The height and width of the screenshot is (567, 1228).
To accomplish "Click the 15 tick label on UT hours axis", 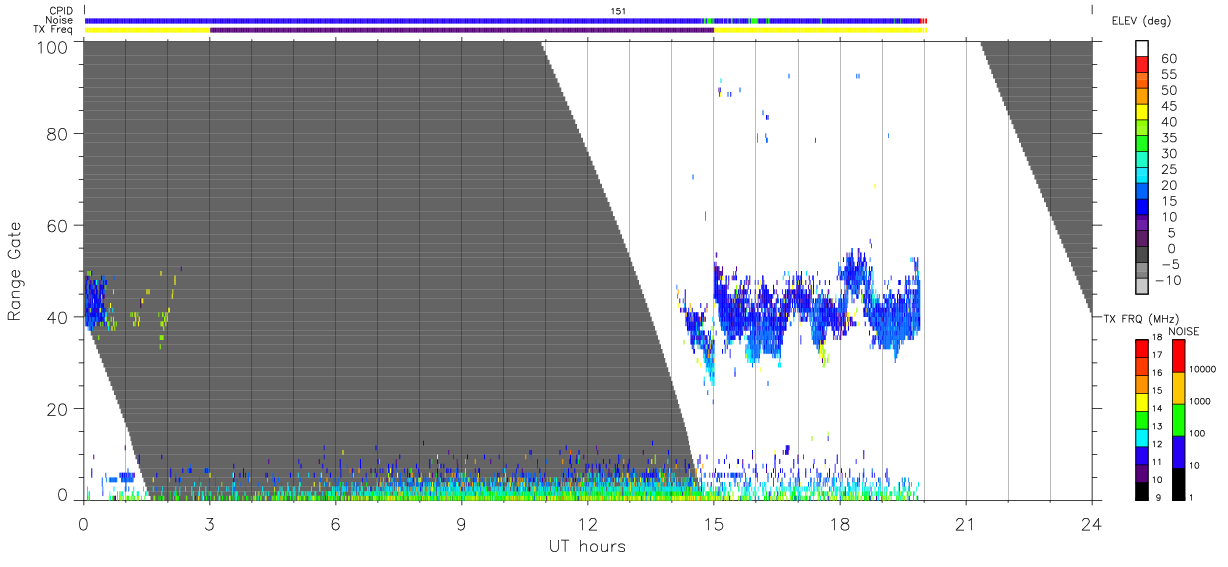I will (x=714, y=523).
